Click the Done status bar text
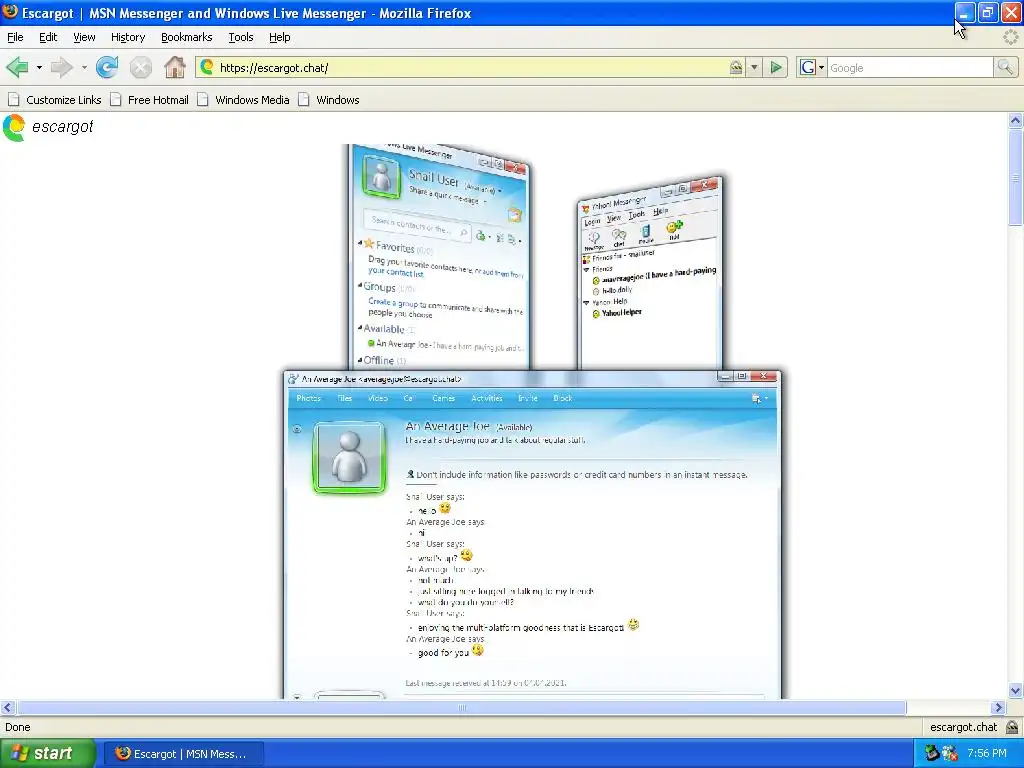The width and height of the screenshot is (1024, 768). pyautogui.click(x=18, y=727)
